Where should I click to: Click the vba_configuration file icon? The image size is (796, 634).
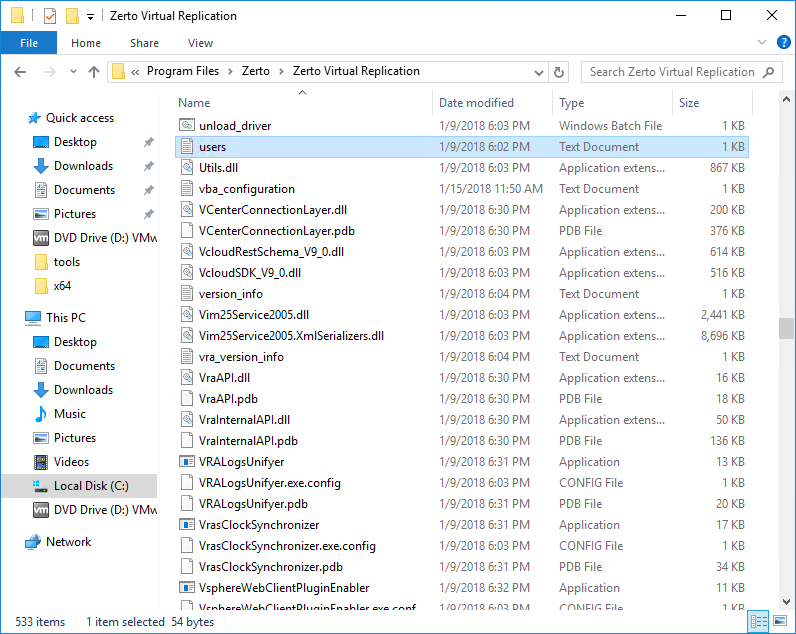(187, 189)
